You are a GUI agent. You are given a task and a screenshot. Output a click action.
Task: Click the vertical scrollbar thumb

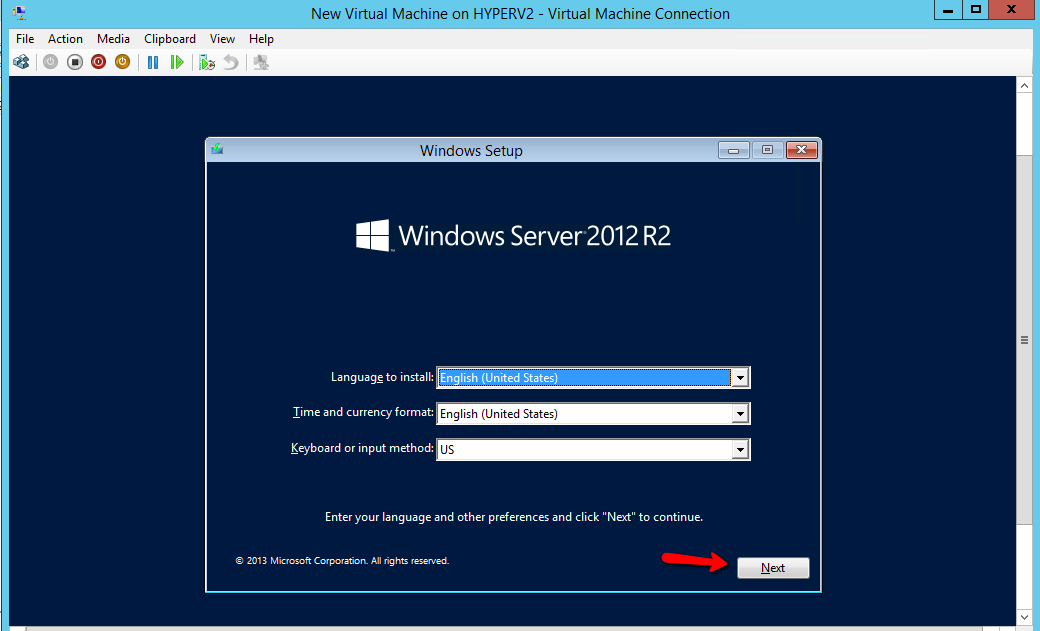1024,340
